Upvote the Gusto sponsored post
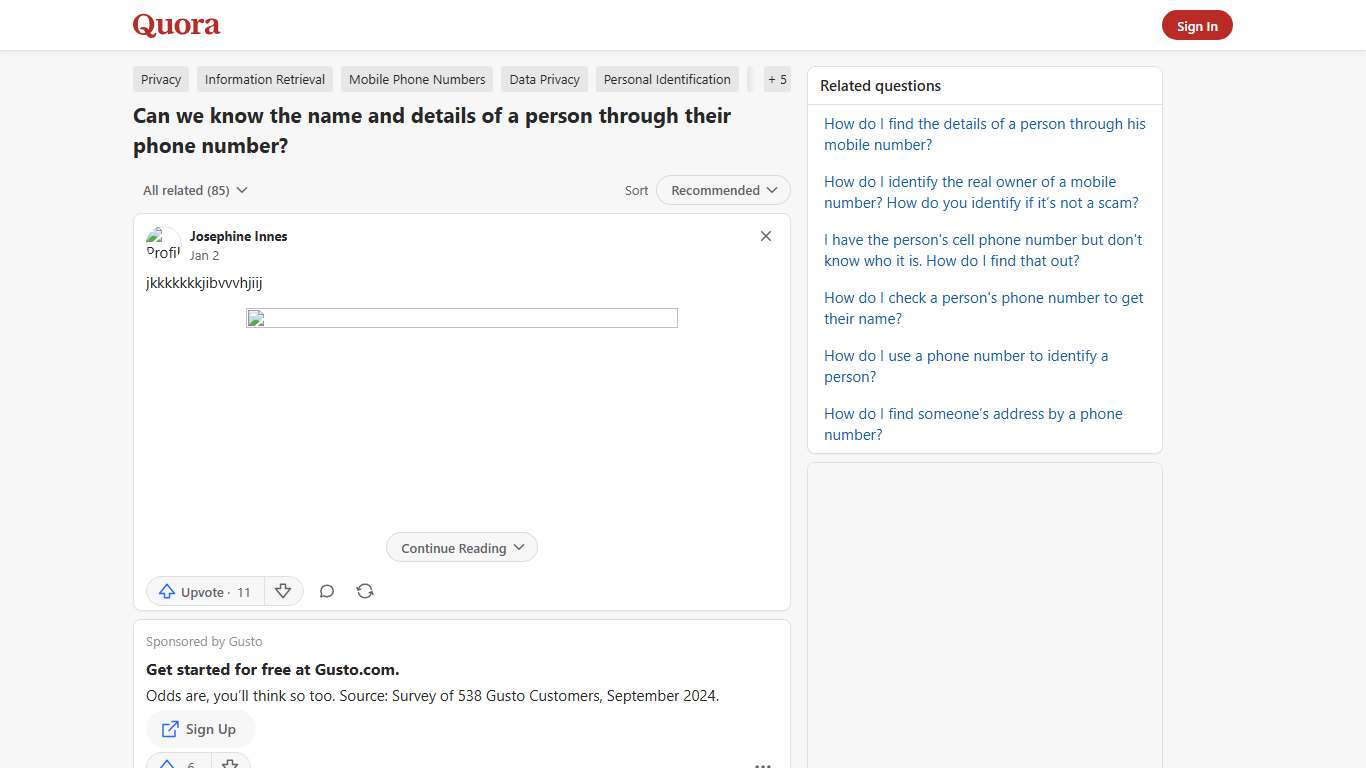Viewport: 1366px width, 768px height. click(x=170, y=762)
